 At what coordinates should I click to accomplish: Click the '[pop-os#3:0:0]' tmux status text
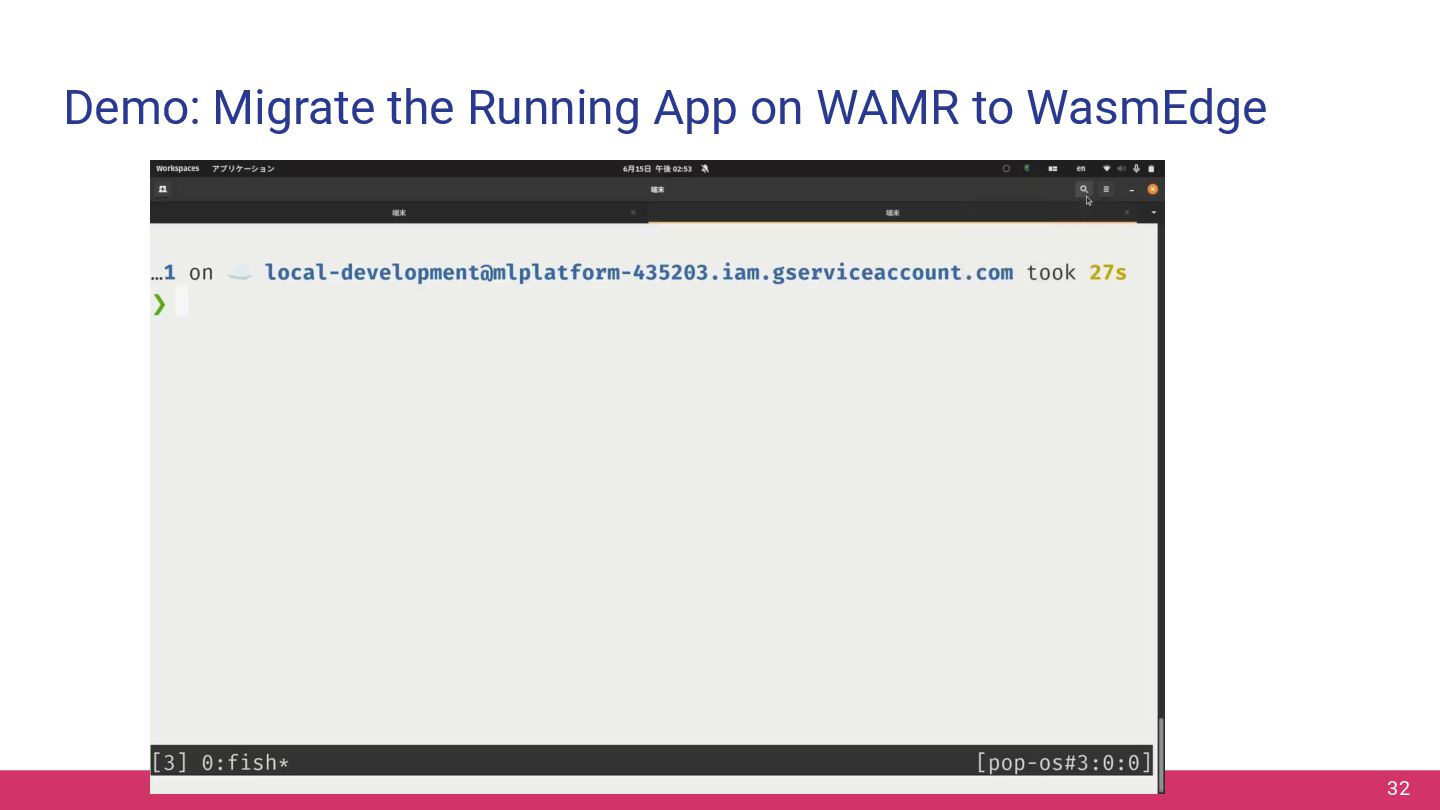(1064, 763)
